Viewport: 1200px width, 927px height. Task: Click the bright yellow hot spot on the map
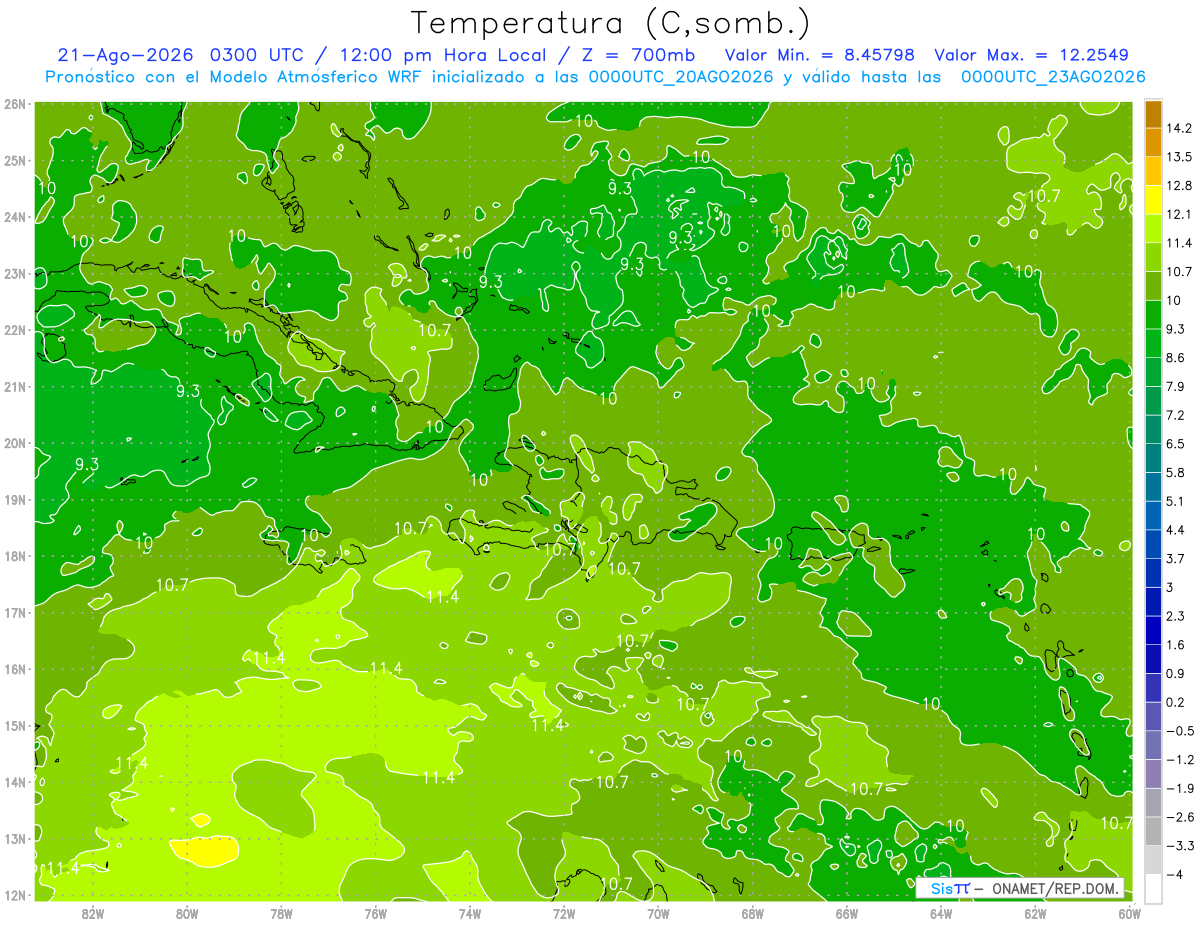pyautogui.click(x=206, y=850)
